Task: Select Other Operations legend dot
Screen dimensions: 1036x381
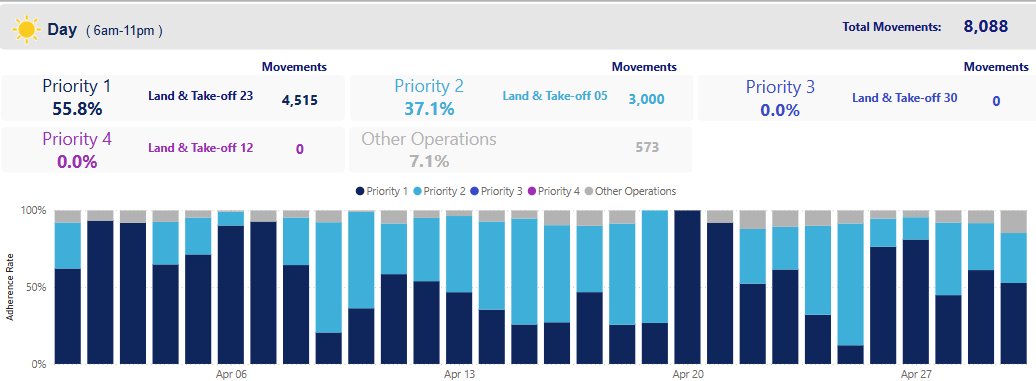Action: click(x=589, y=191)
